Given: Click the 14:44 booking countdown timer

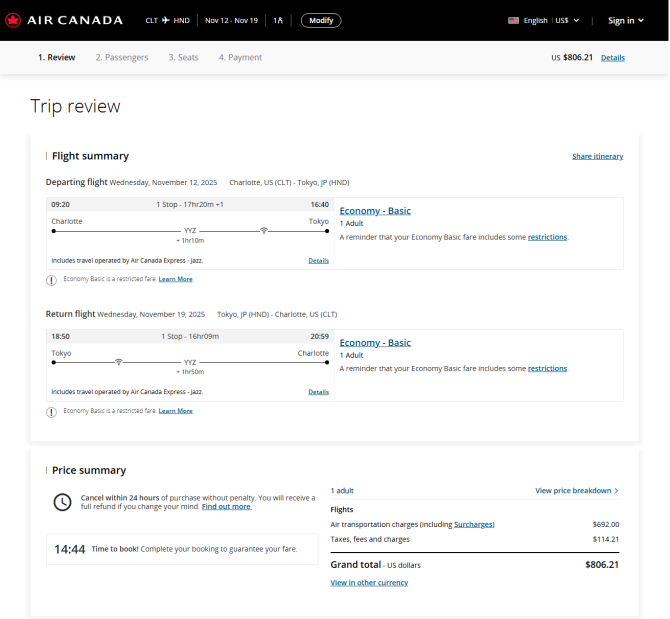Looking at the screenshot, I should tap(70, 549).
